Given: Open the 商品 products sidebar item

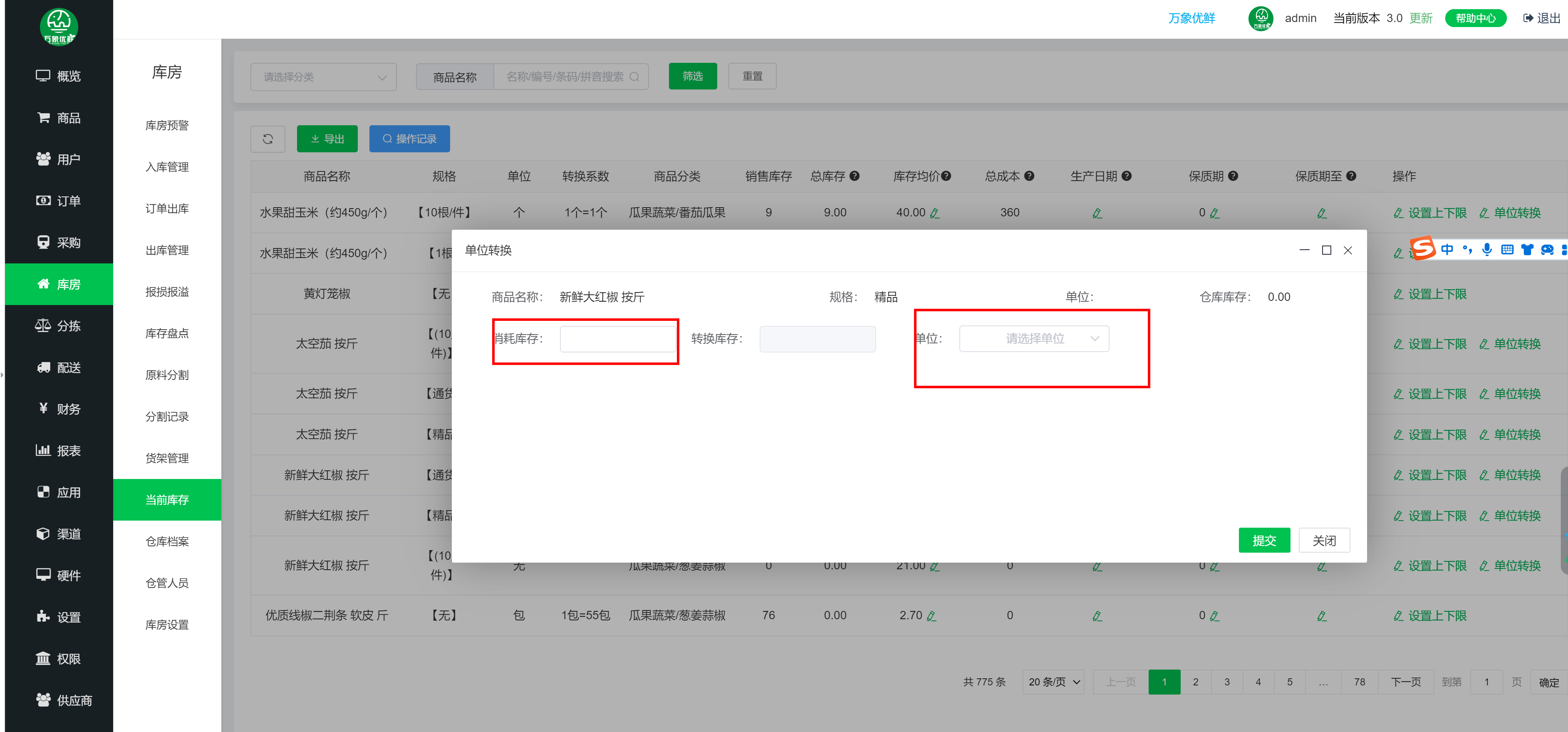Looking at the screenshot, I should (58, 117).
